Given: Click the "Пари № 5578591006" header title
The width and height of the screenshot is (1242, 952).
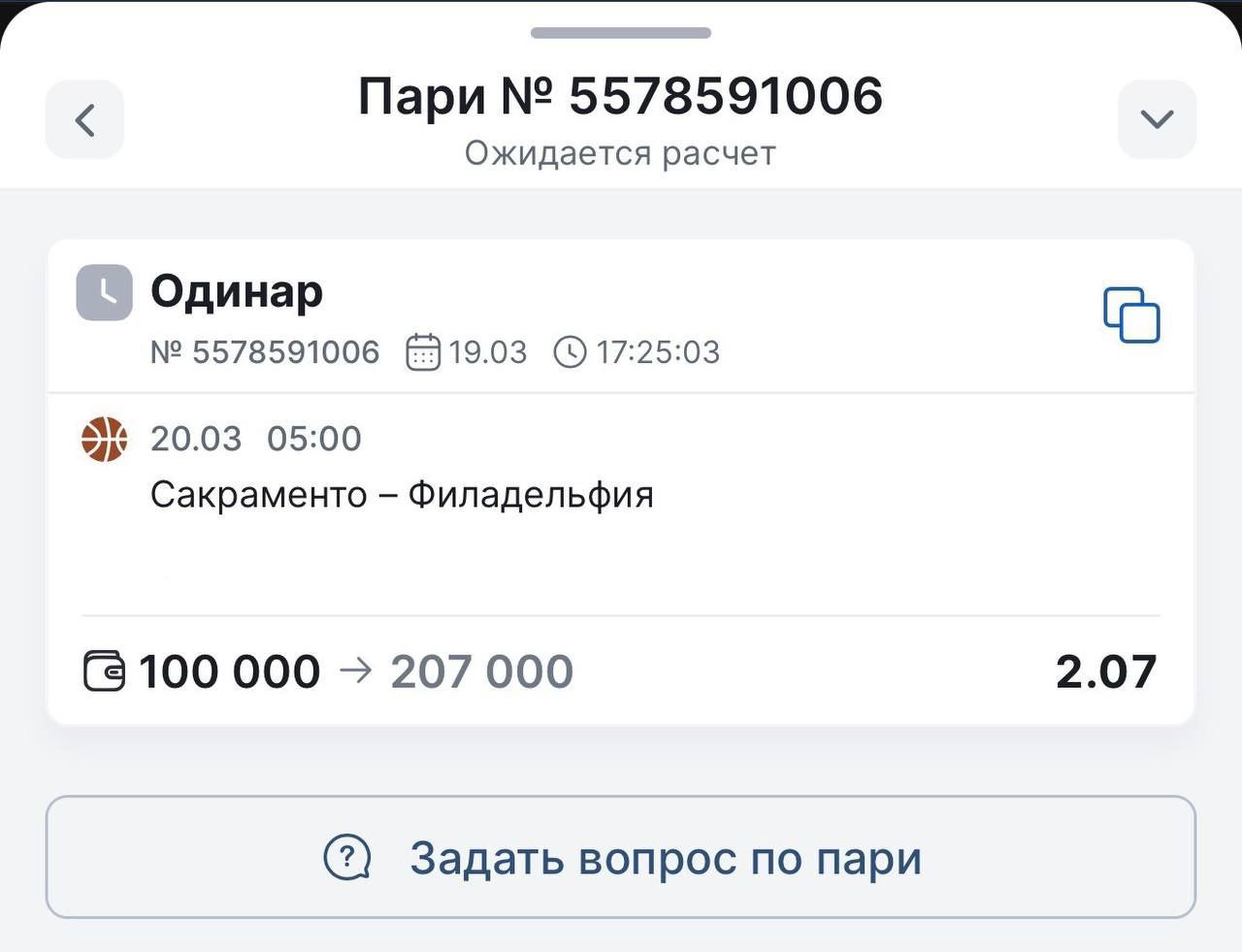Looking at the screenshot, I should [x=621, y=95].
